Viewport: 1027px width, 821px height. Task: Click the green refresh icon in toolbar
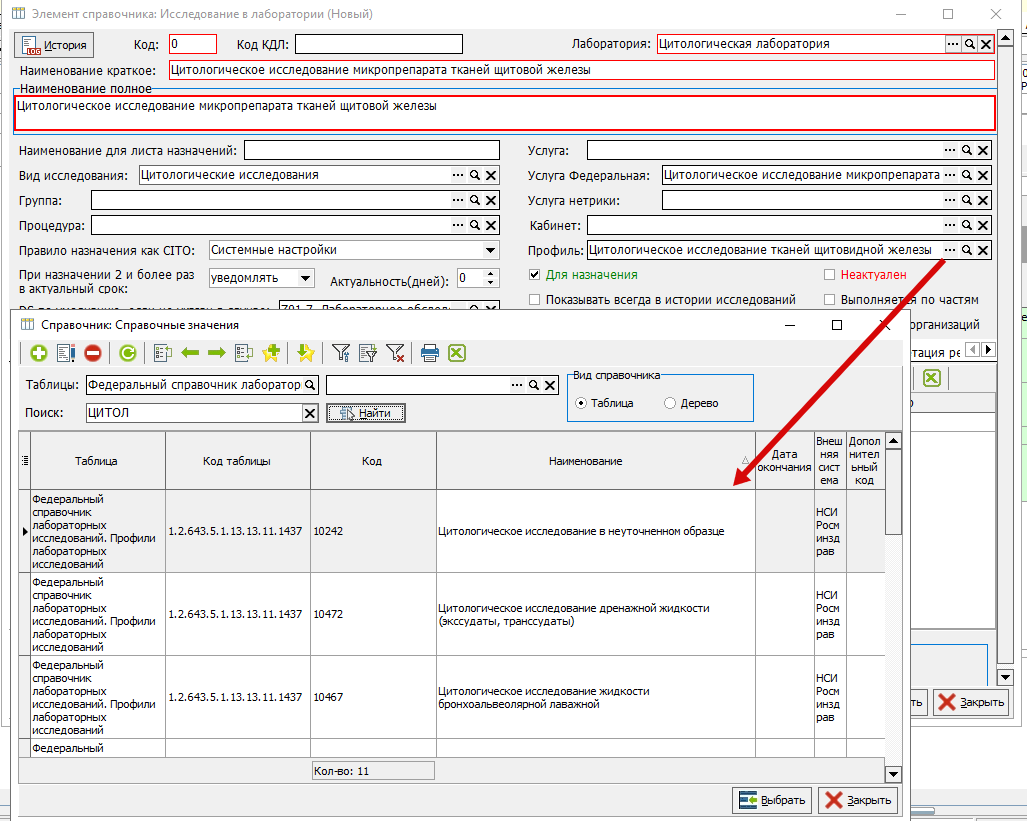tap(128, 353)
